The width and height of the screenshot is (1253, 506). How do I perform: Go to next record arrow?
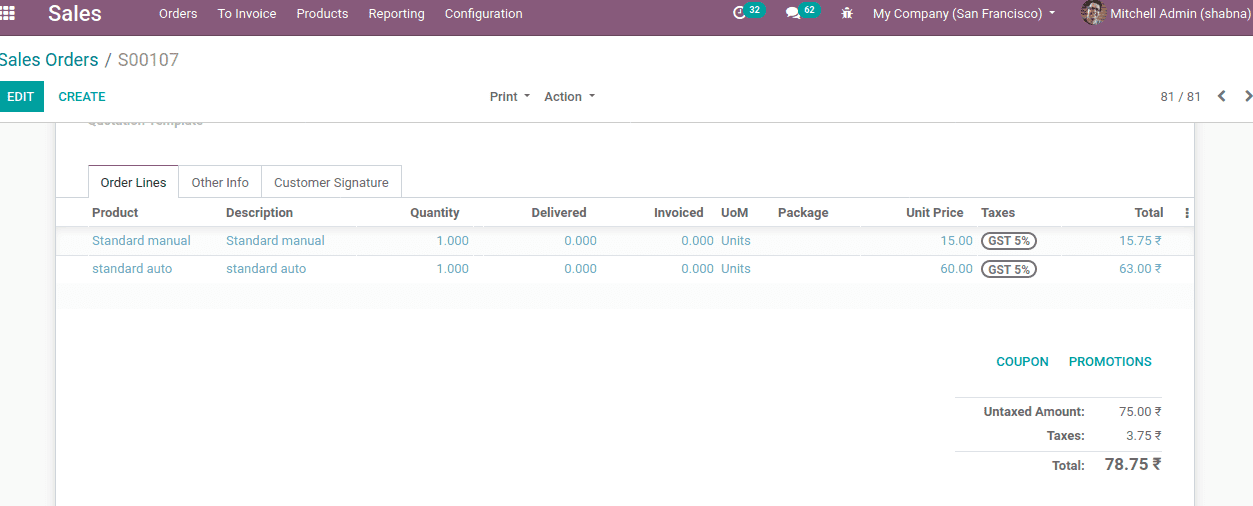tap(1247, 96)
